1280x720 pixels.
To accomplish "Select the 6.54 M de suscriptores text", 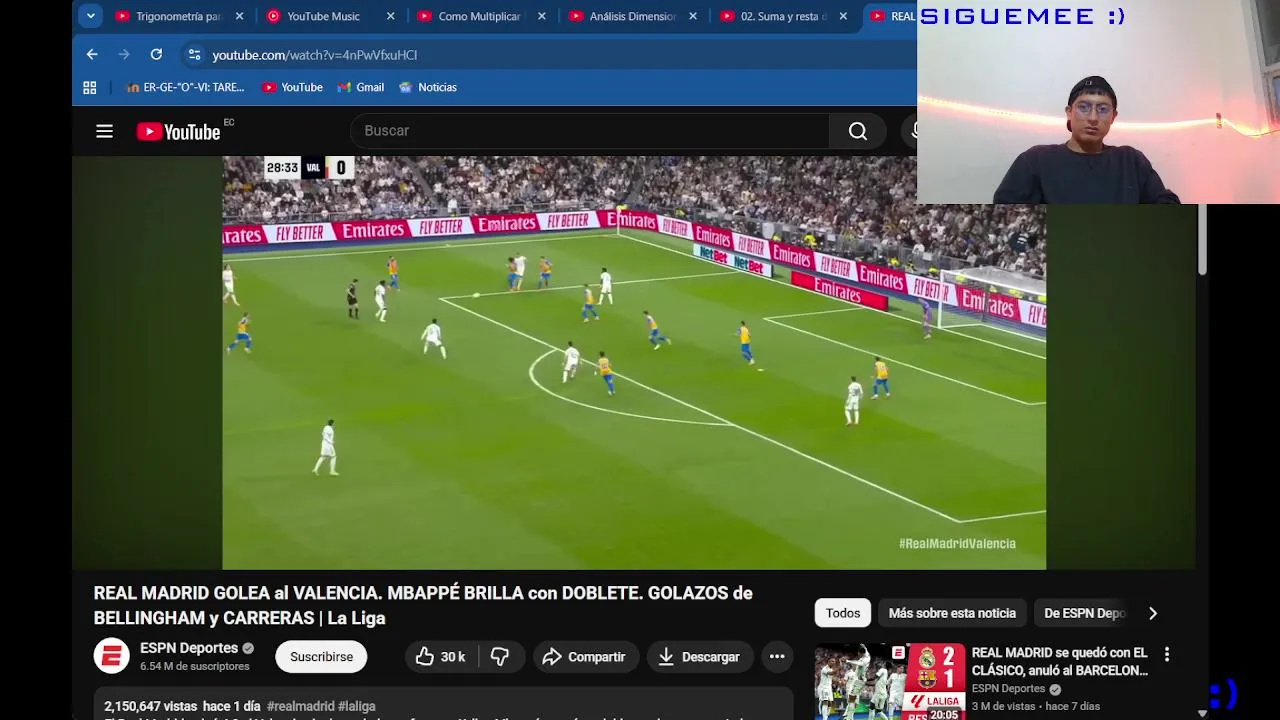I will [x=195, y=666].
